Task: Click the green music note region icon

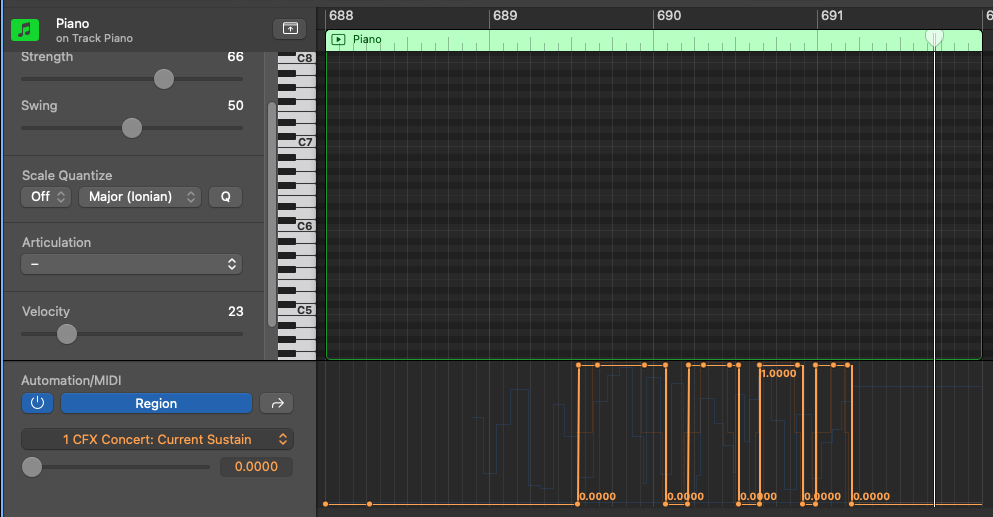Action: pyautogui.click(x=25, y=29)
